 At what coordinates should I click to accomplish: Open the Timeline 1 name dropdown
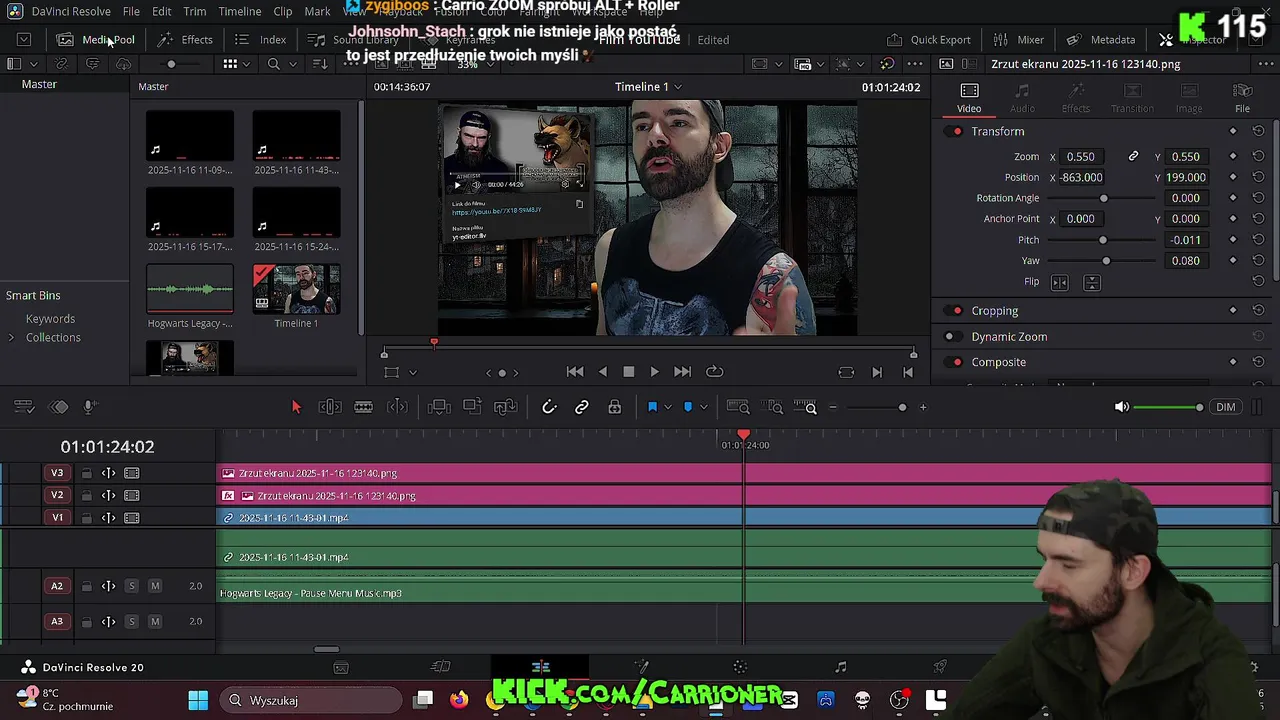click(x=678, y=87)
